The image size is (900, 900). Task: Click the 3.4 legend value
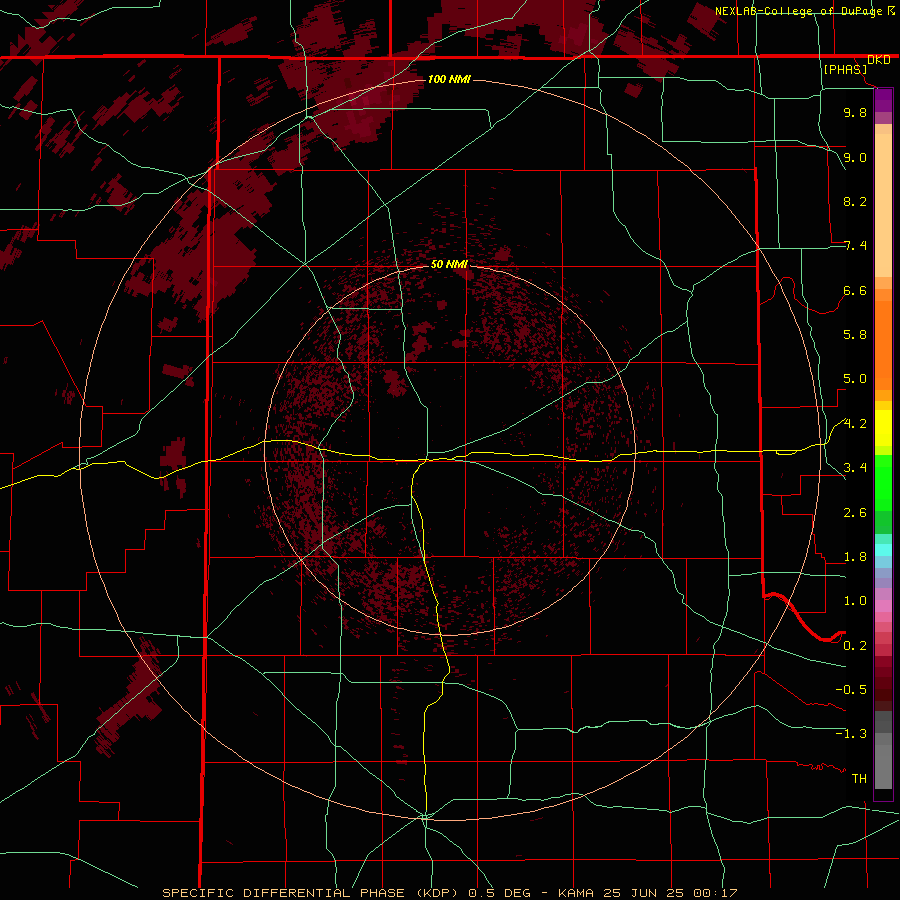(x=855, y=468)
